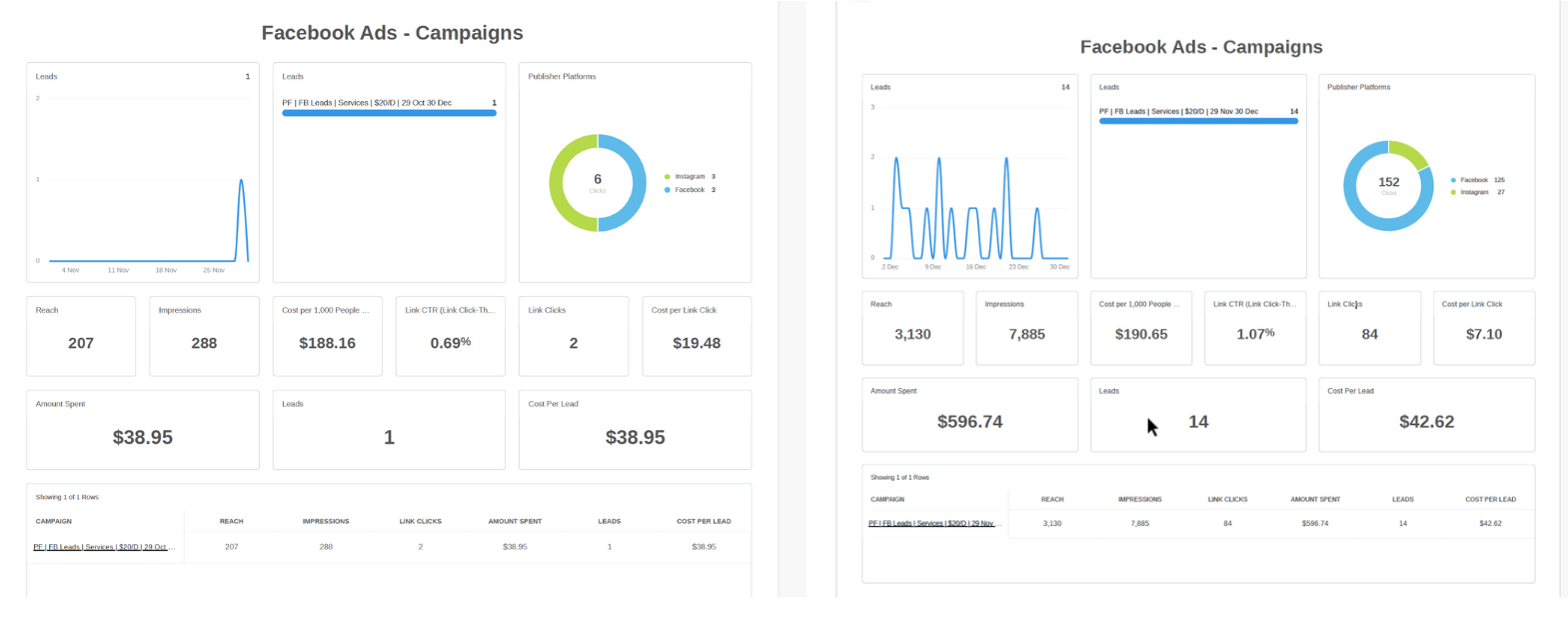Click the donut chart center showing 6 clicks

[x=598, y=182]
